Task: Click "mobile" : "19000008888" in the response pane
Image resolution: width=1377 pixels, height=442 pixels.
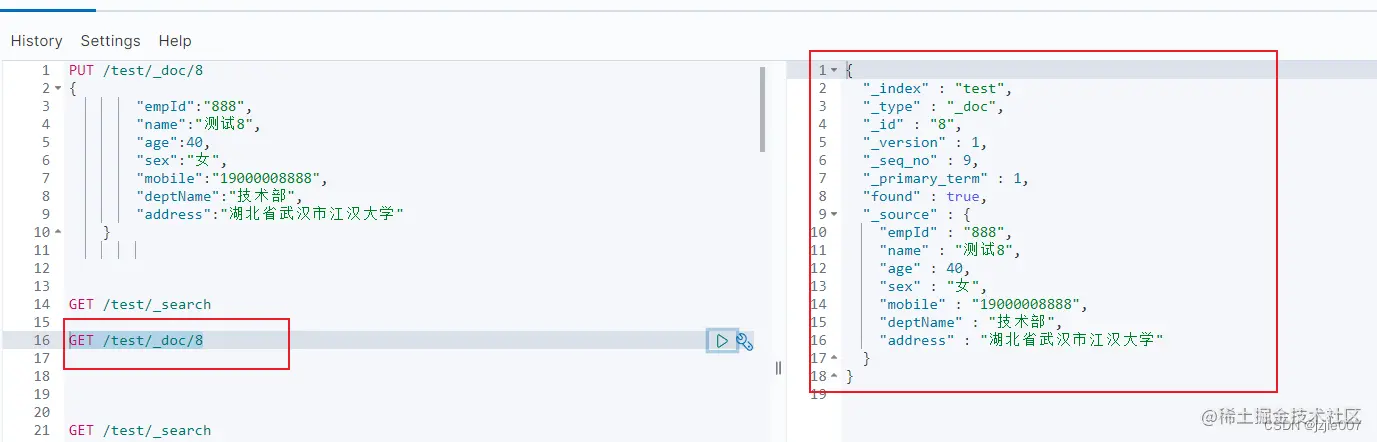Action: (x=983, y=305)
